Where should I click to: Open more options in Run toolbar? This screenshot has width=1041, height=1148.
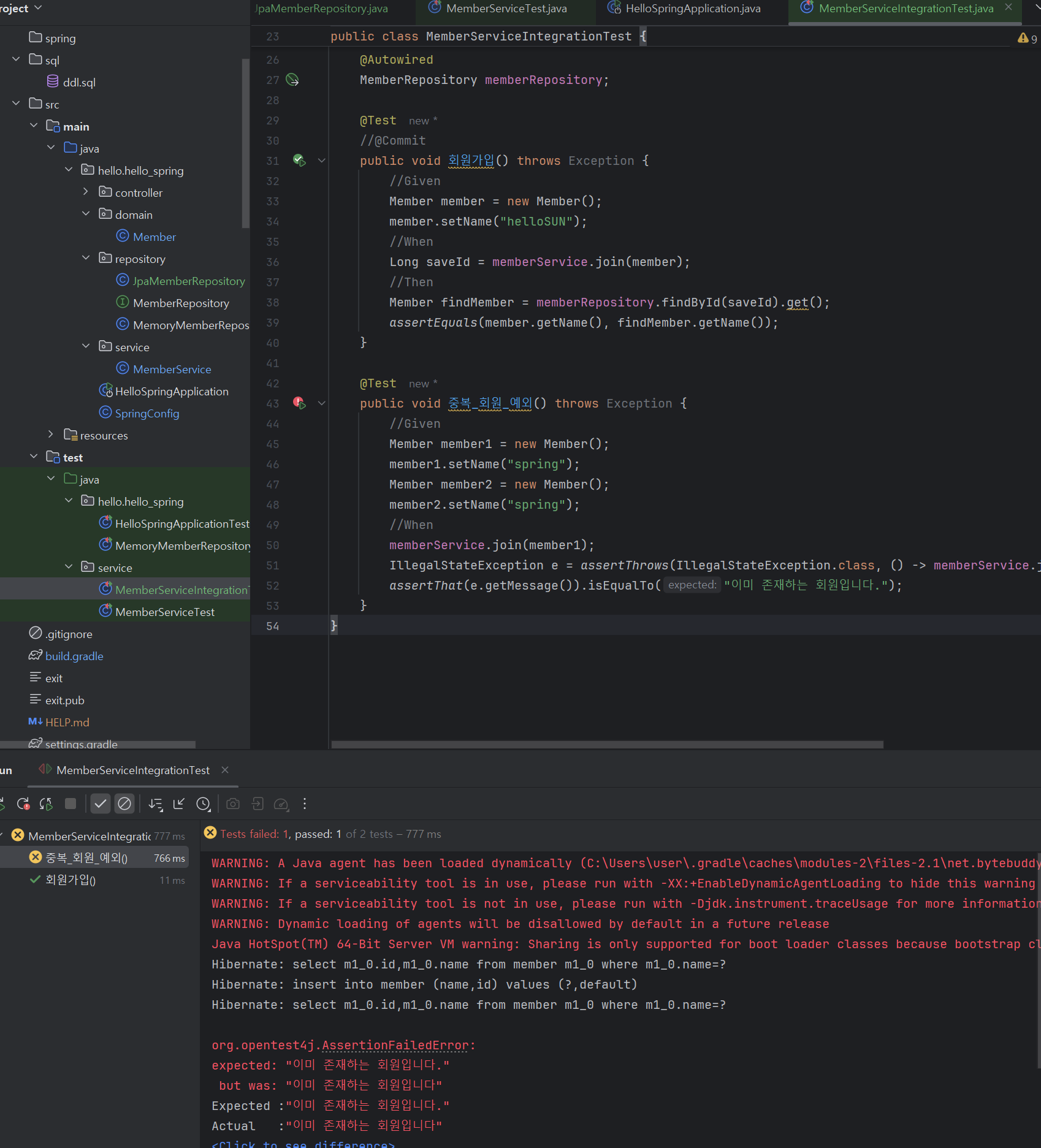tap(305, 804)
